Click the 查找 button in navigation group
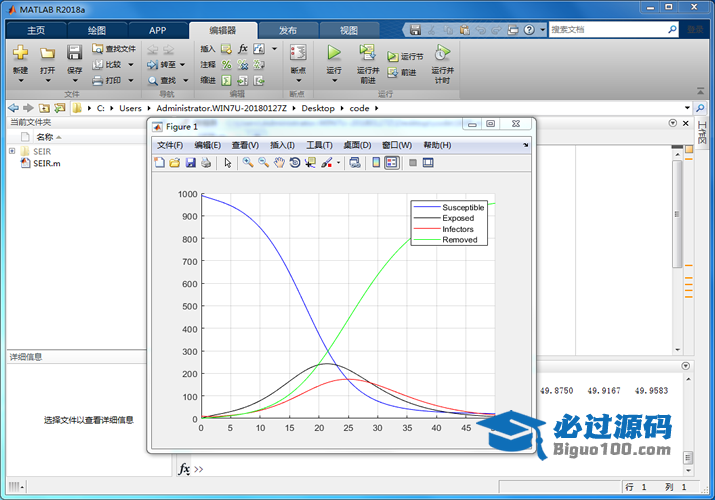This screenshot has width=715, height=500. point(162,81)
